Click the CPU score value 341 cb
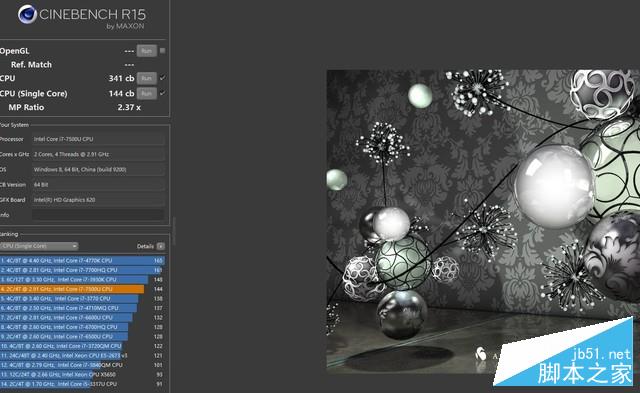This screenshot has width=640, height=393. pos(121,78)
